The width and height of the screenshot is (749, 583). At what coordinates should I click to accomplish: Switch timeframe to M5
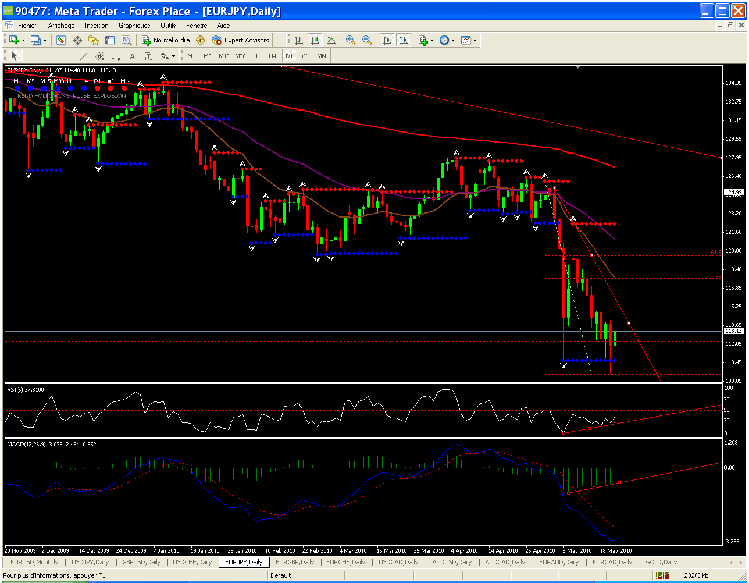pyautogui.click(x=206, y=56)
